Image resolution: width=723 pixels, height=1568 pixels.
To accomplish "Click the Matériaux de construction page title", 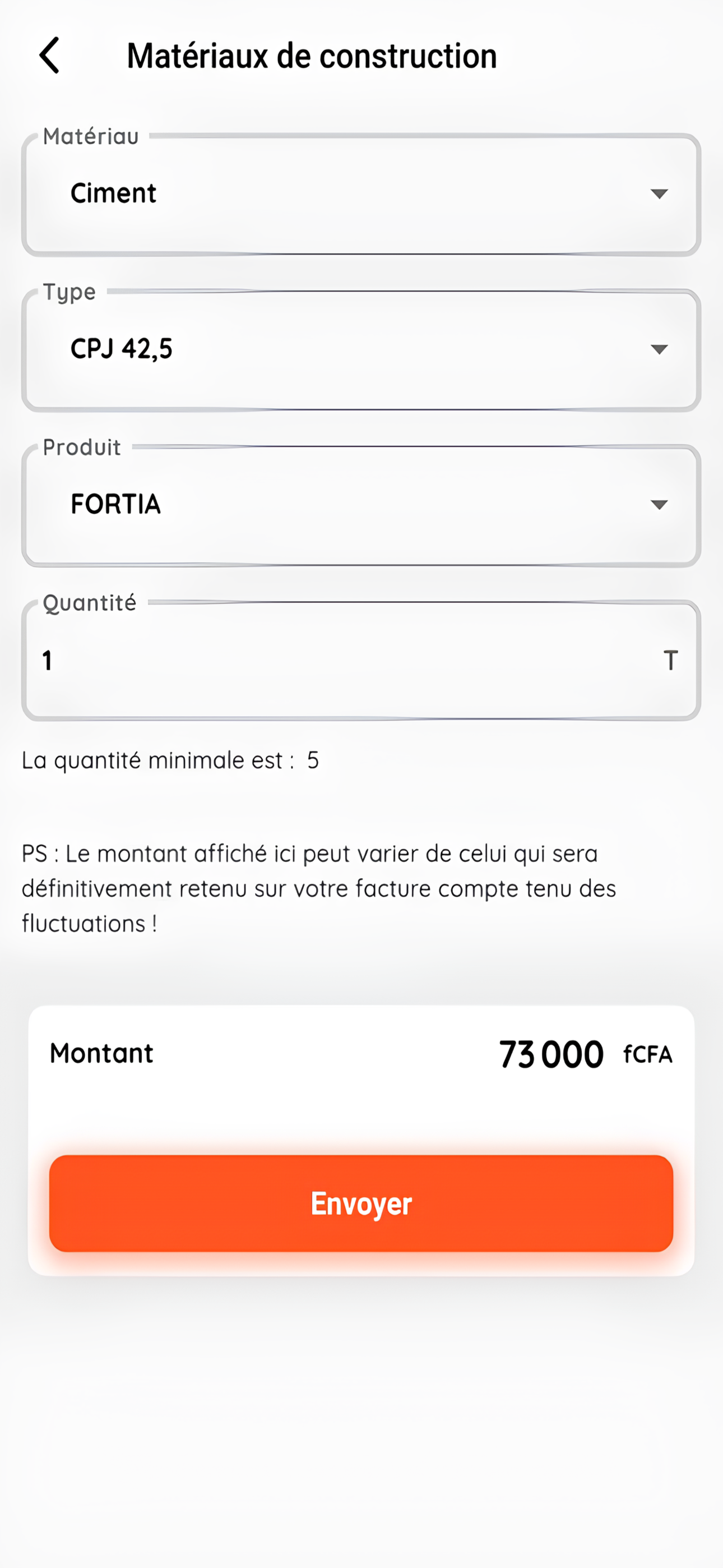I will [x=312, y=56].
